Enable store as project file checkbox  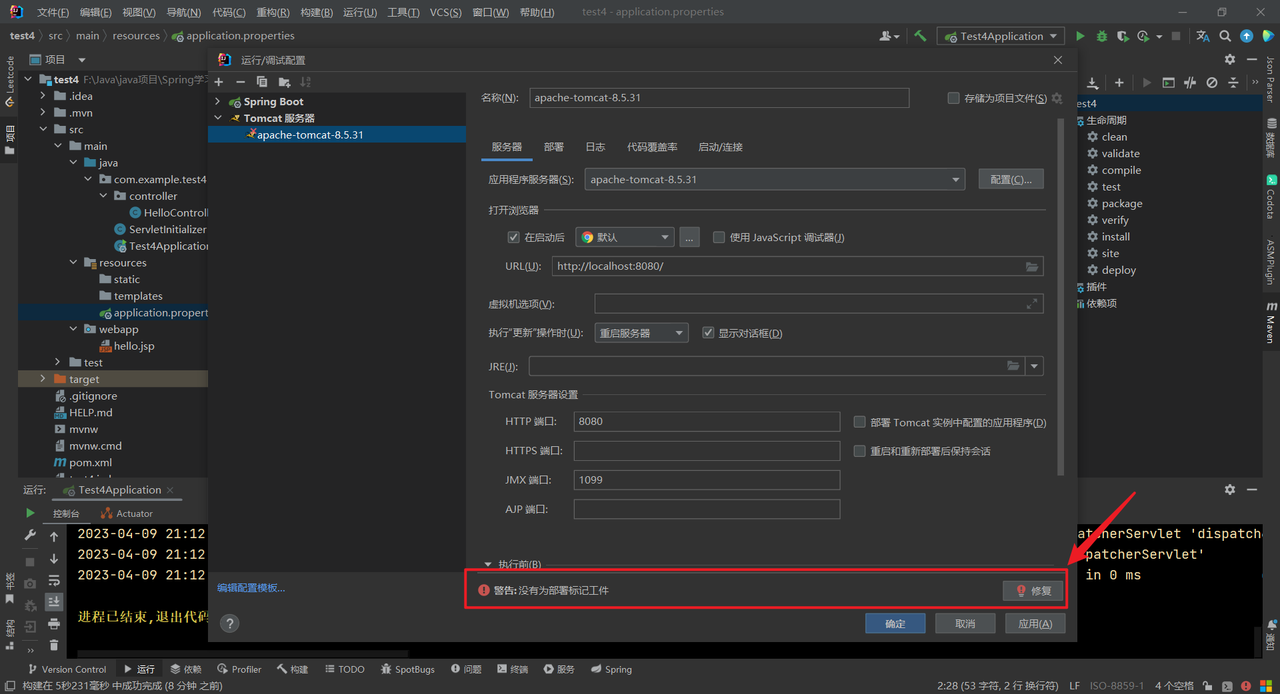click(954, 98)
